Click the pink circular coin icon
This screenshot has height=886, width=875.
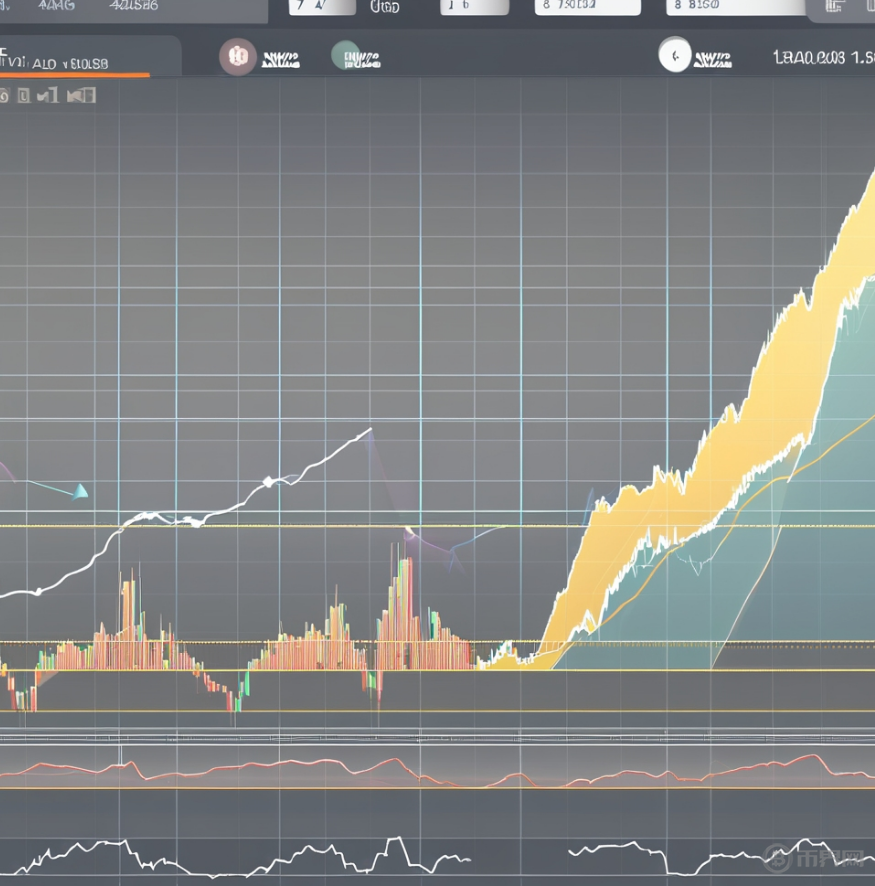[x=237, y=56]
